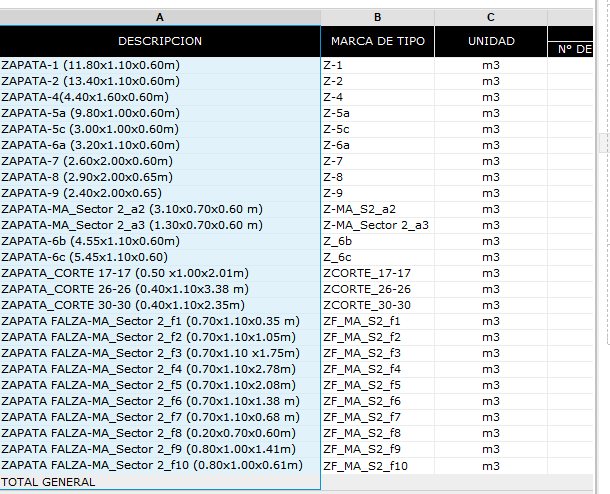Select type mark cell ZF_MA_S2_f5
The image size is (610, 494).
pyautogui.click(x=377, y=385)
